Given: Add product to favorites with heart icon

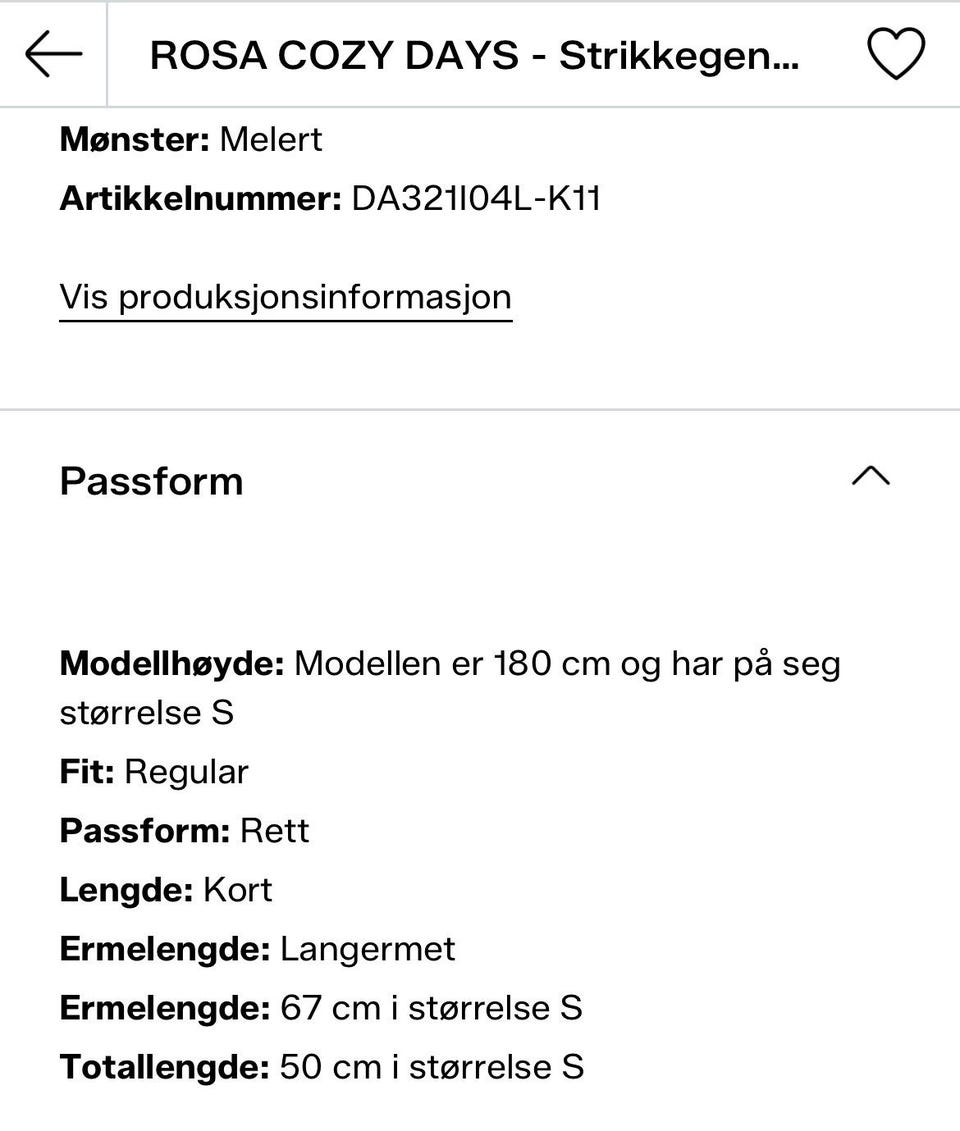Looking at the screenshot, I should pos(895,54).
